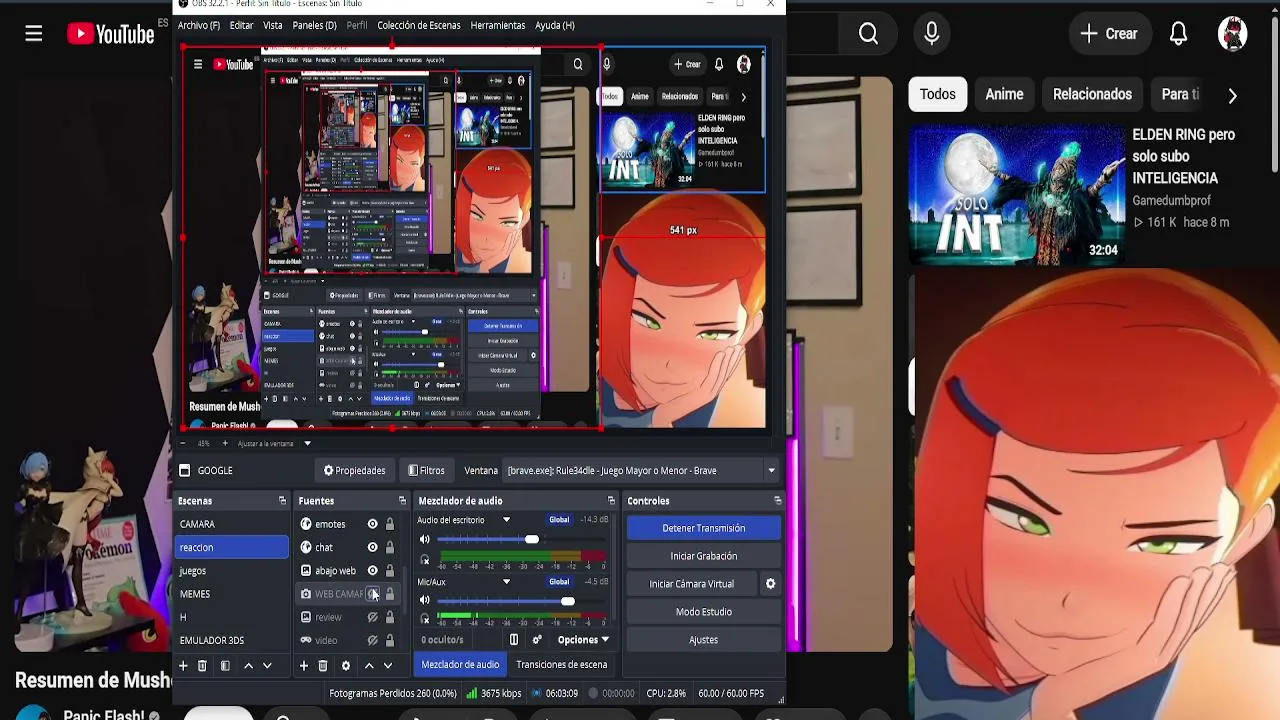Undock the Mezclador de audio panel
The image size is (1280, 720).
tap(611, 501)
